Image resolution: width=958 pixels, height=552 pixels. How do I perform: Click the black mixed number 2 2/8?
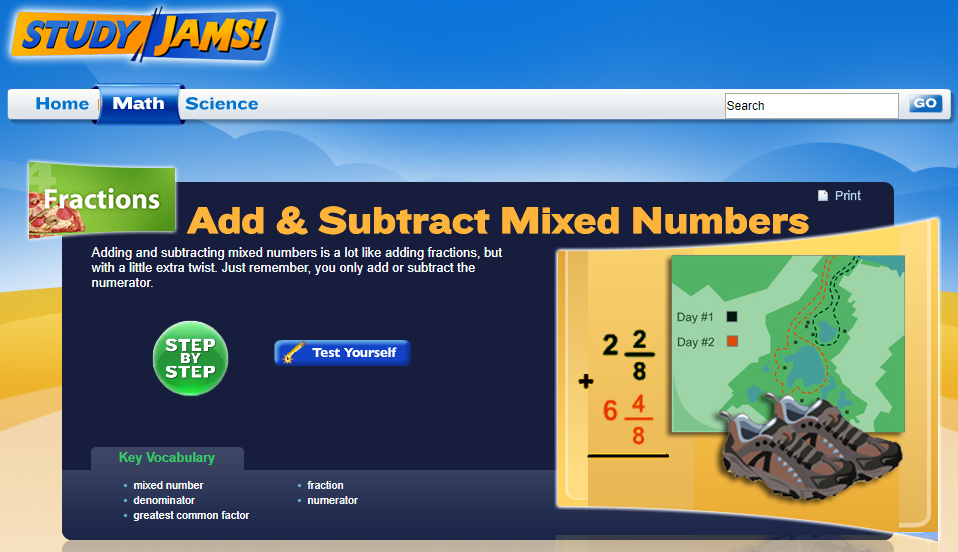[628, 355]
